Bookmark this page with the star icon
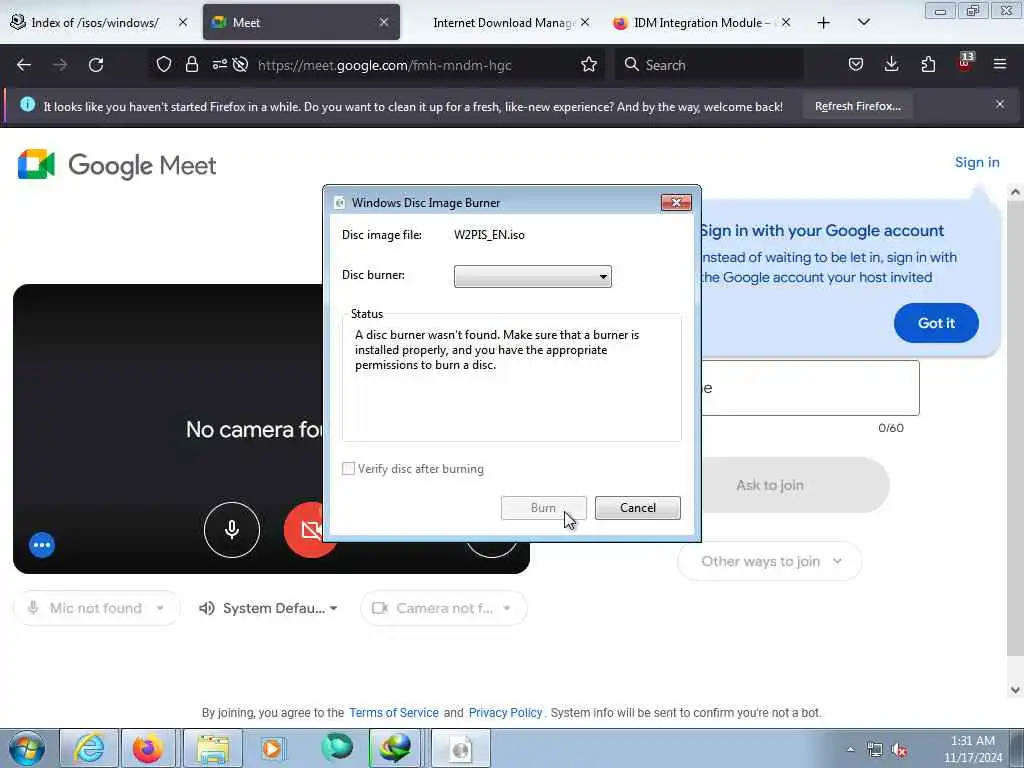Viewport: 1024px width, 768px height. (x=589, y=64)
